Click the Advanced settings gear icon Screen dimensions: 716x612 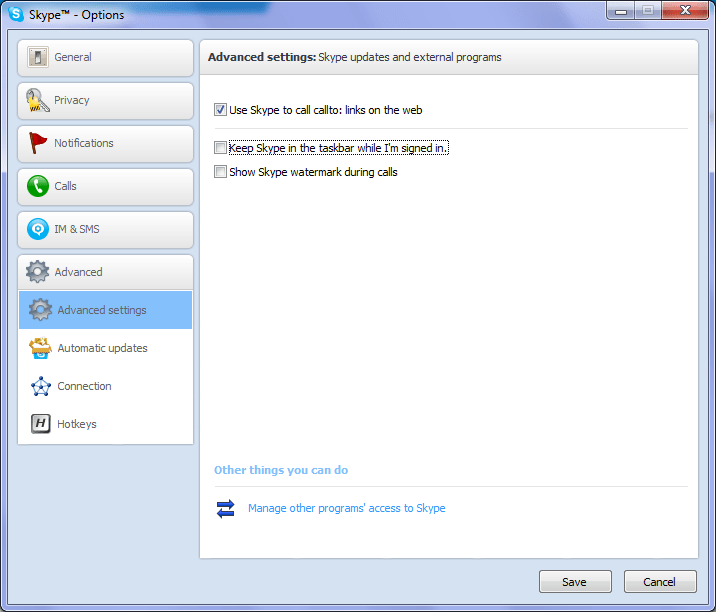pos(40,310)
